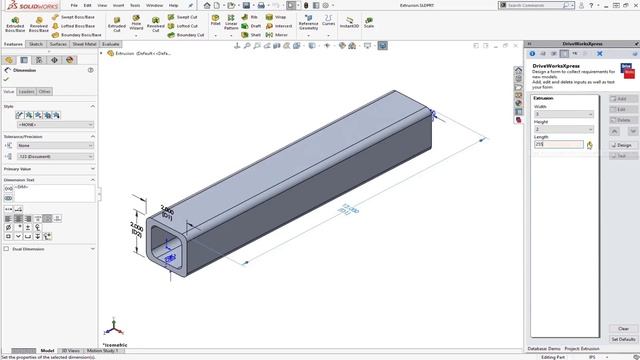This screenshot has height=360, width=640.
Task: Click the Scale tool
Action: point(369,22)
